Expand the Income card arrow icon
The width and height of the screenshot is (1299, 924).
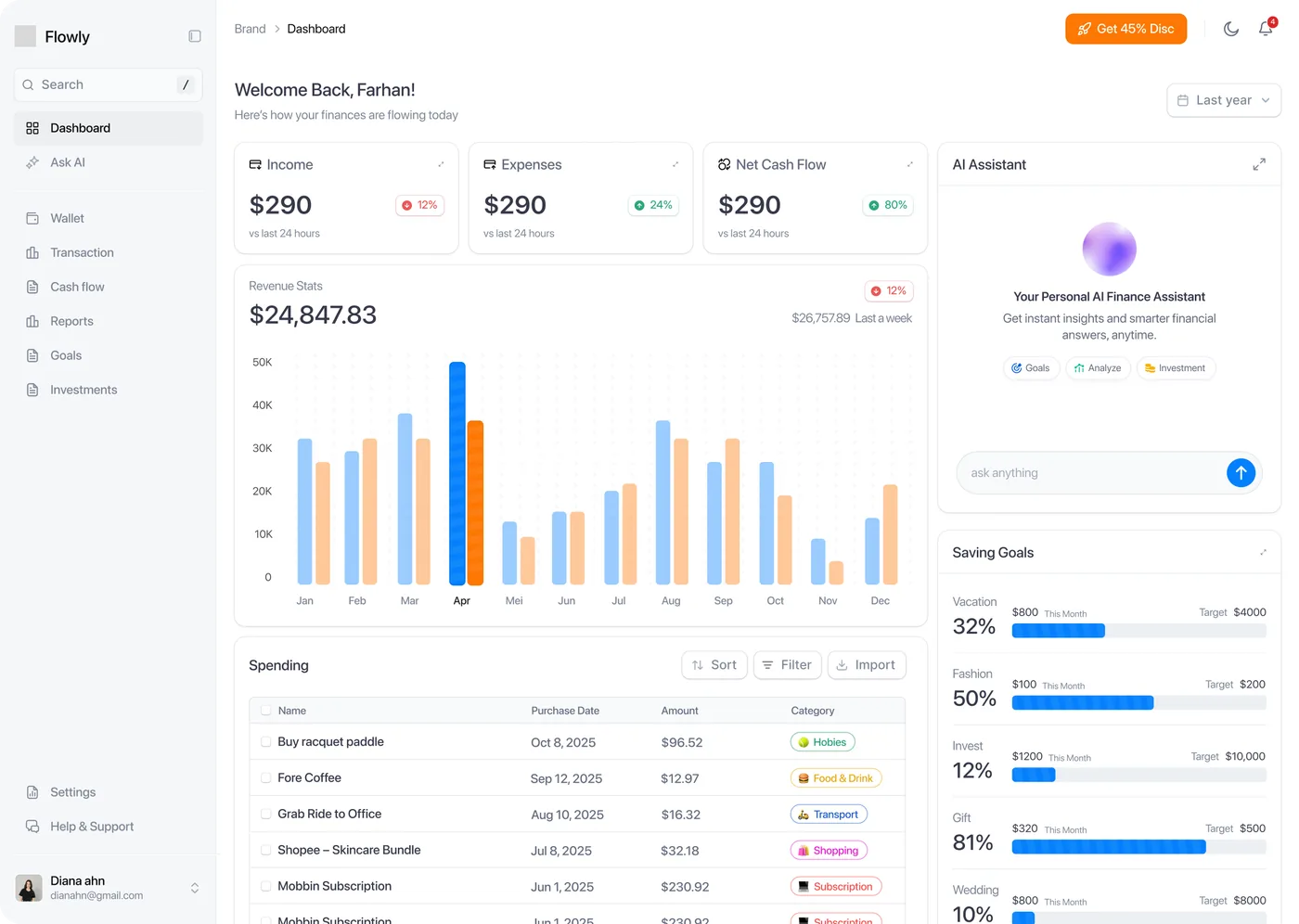coord(441,164)
